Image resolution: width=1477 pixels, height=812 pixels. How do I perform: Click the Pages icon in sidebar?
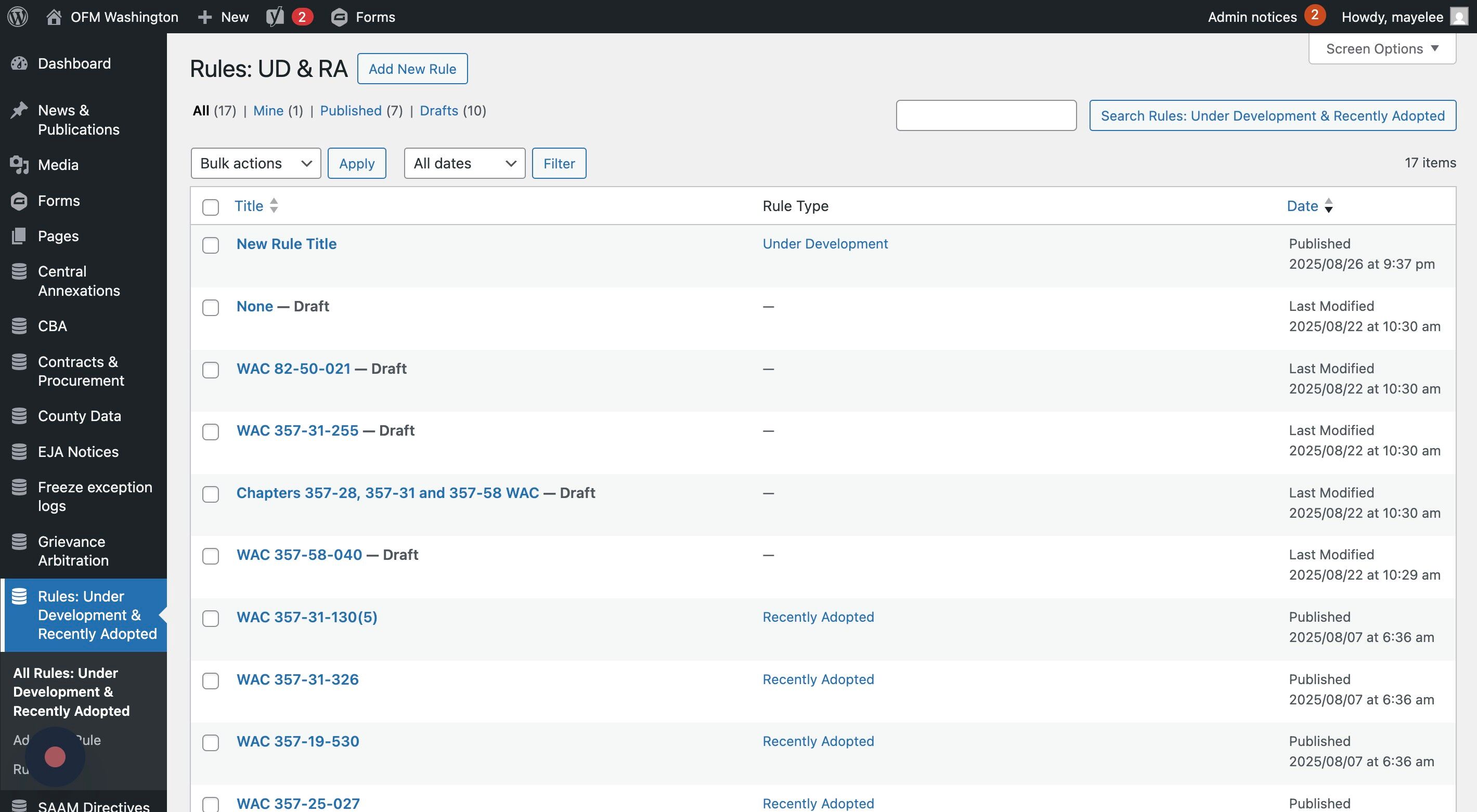coord(19,236)
